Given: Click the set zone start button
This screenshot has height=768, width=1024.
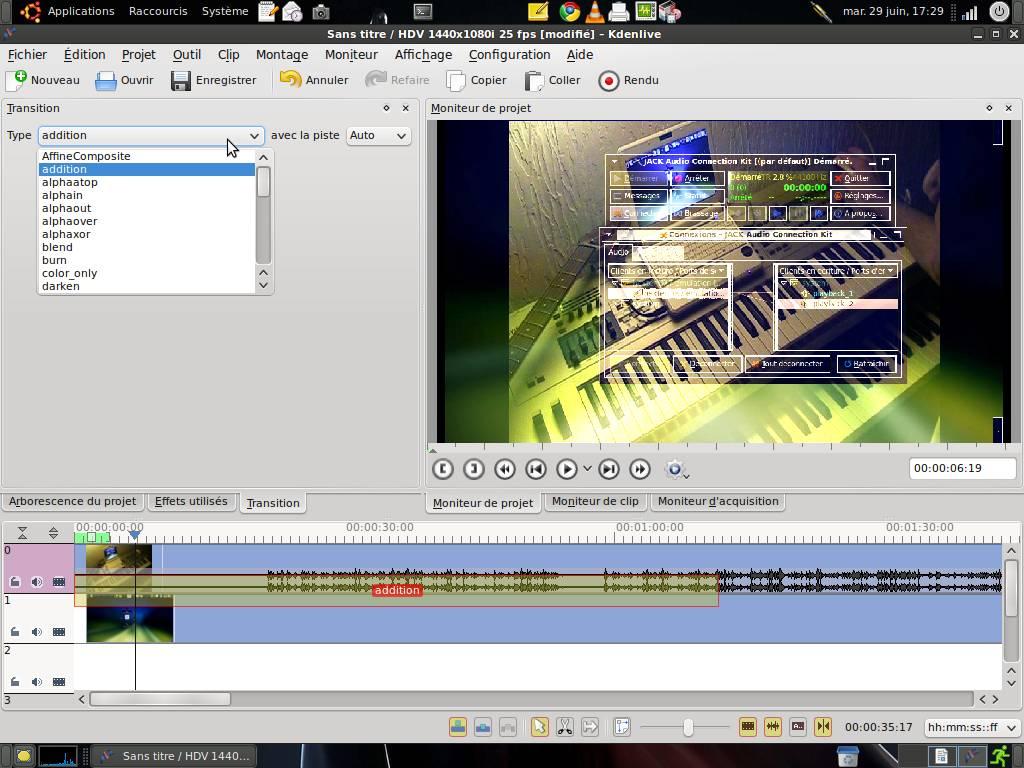Looking at the screenshot, I should coord(443,469).
